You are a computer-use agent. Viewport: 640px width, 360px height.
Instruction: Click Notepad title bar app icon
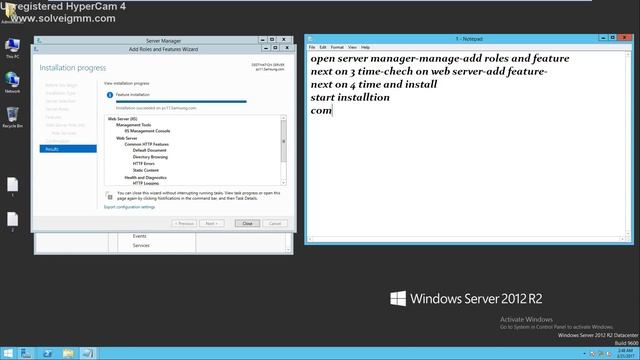tap(310, 39)
